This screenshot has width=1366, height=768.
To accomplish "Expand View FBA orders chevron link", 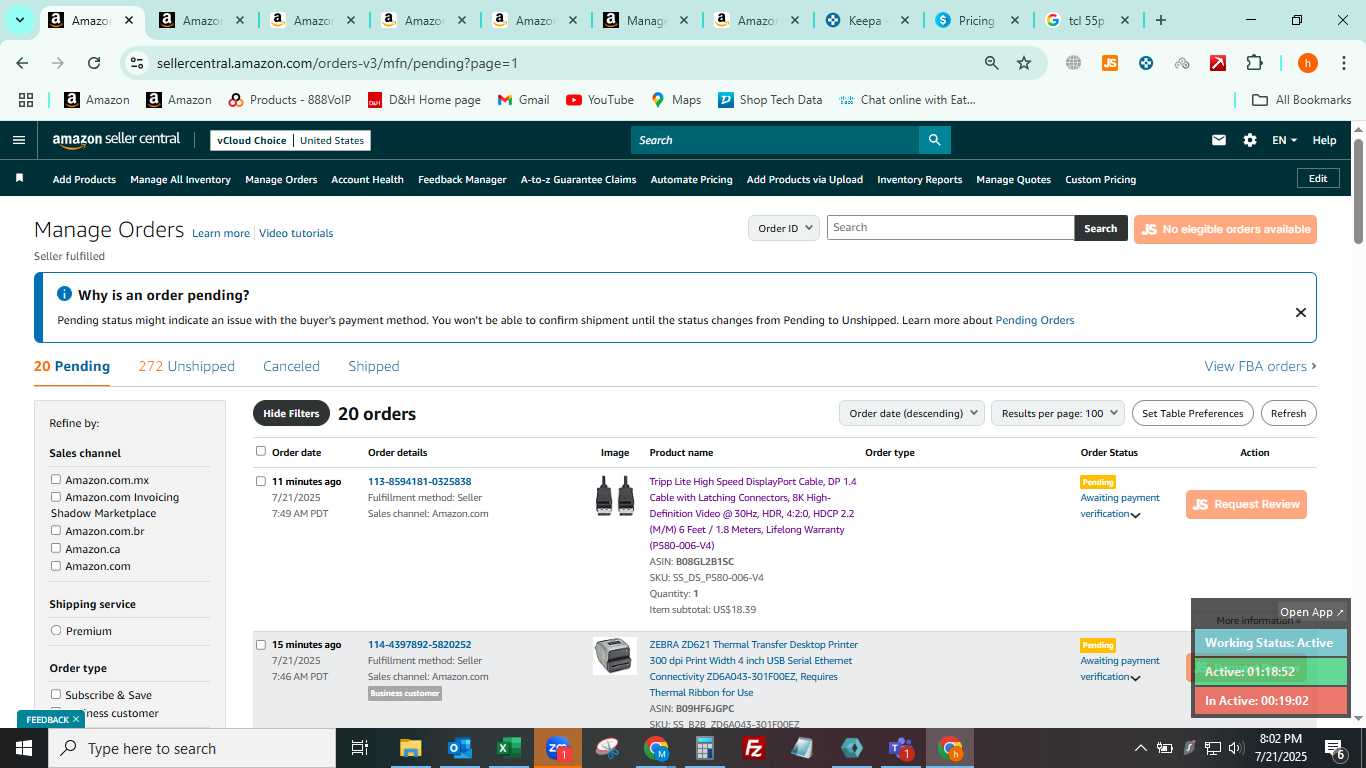I will click(1260, 366).
